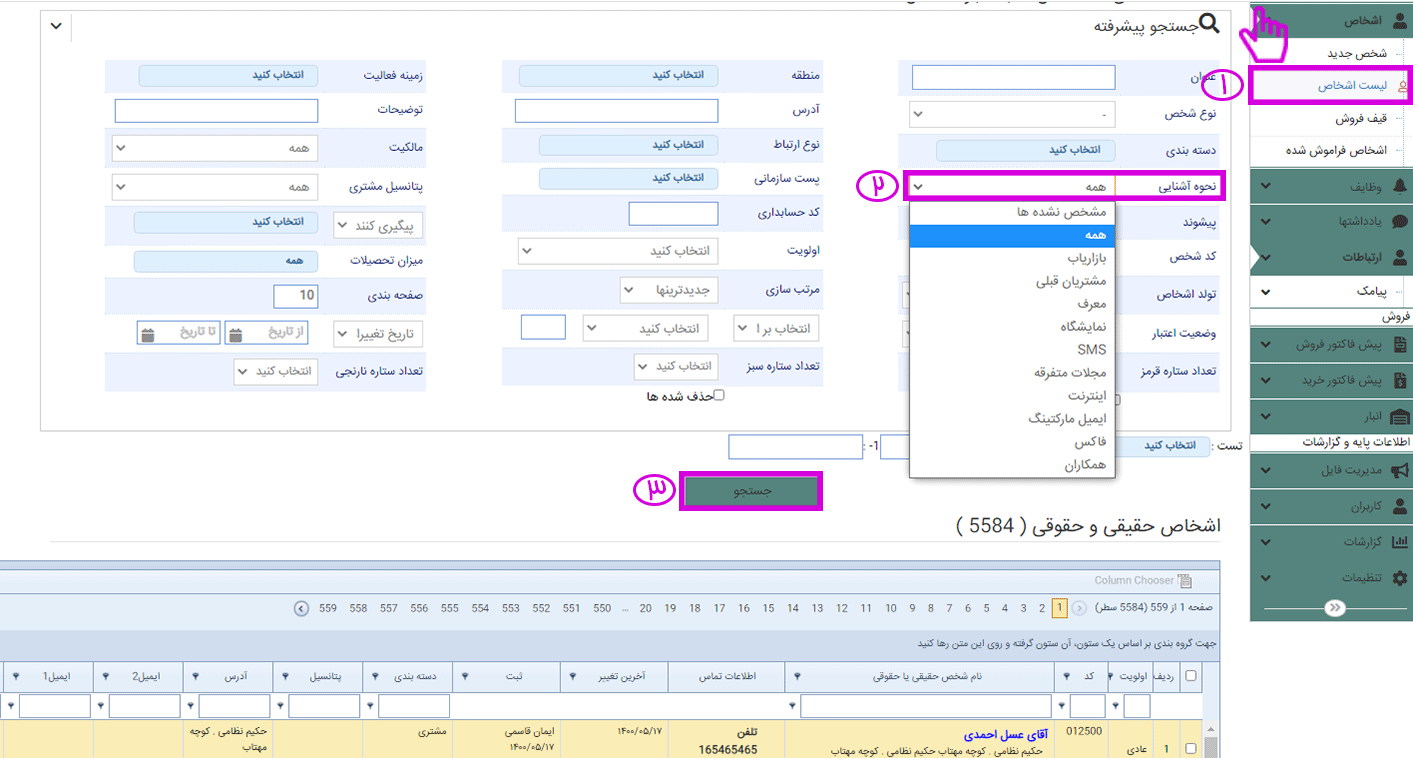Click the megaphone icon beside مدیریت فایل
Viewport: 1413px width, 758px height.
(1399, 469)
